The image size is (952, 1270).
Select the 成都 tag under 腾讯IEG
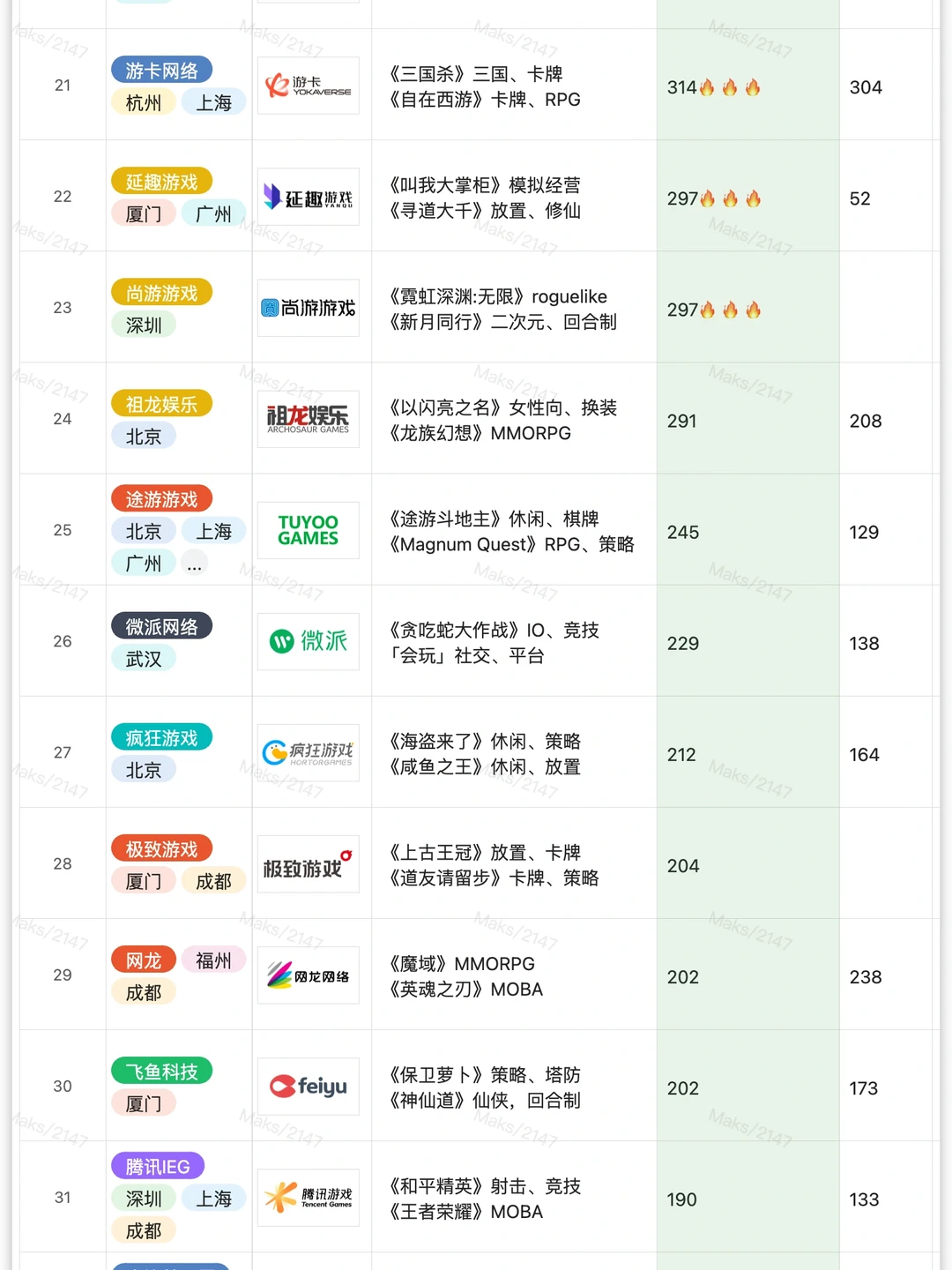(144, 1229)
